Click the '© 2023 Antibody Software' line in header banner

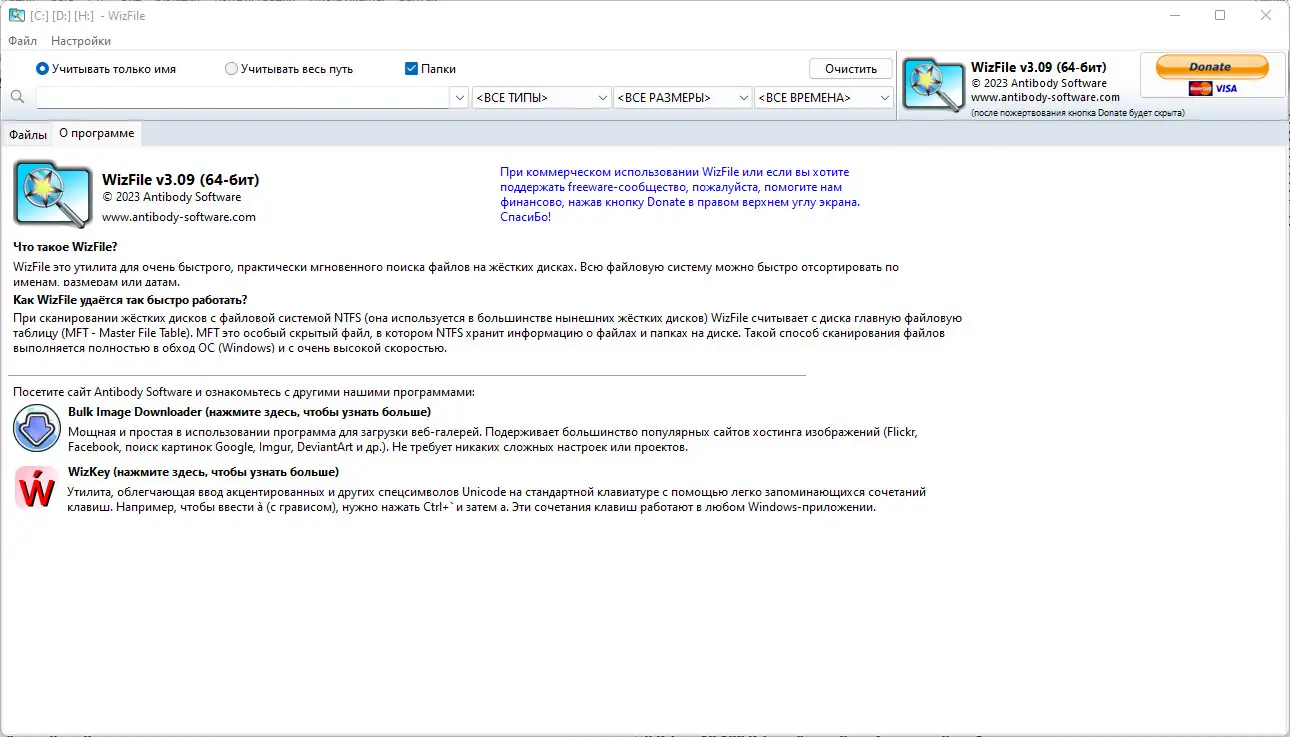coord(1039,83)
